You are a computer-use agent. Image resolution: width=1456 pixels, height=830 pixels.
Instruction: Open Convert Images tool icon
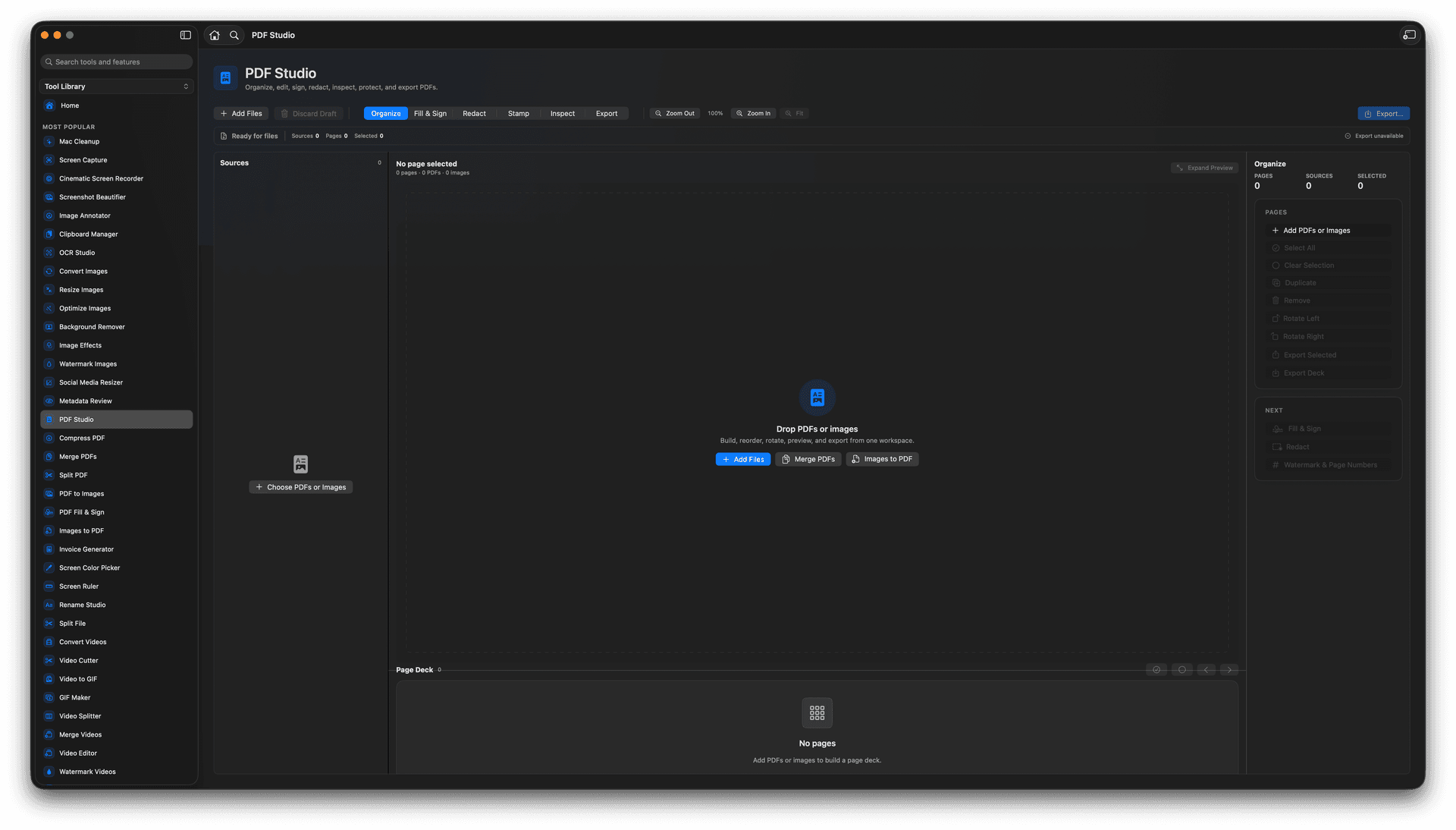pos(49,271)
